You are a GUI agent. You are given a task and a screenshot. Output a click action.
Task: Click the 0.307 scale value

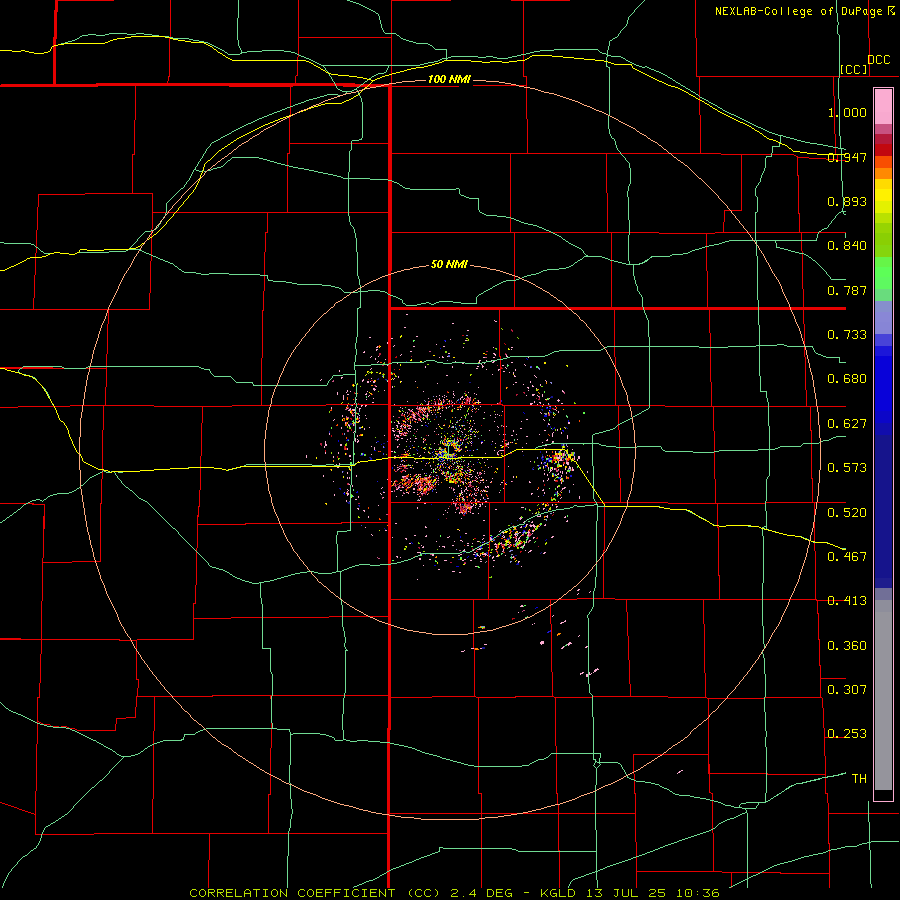[847, 689]
